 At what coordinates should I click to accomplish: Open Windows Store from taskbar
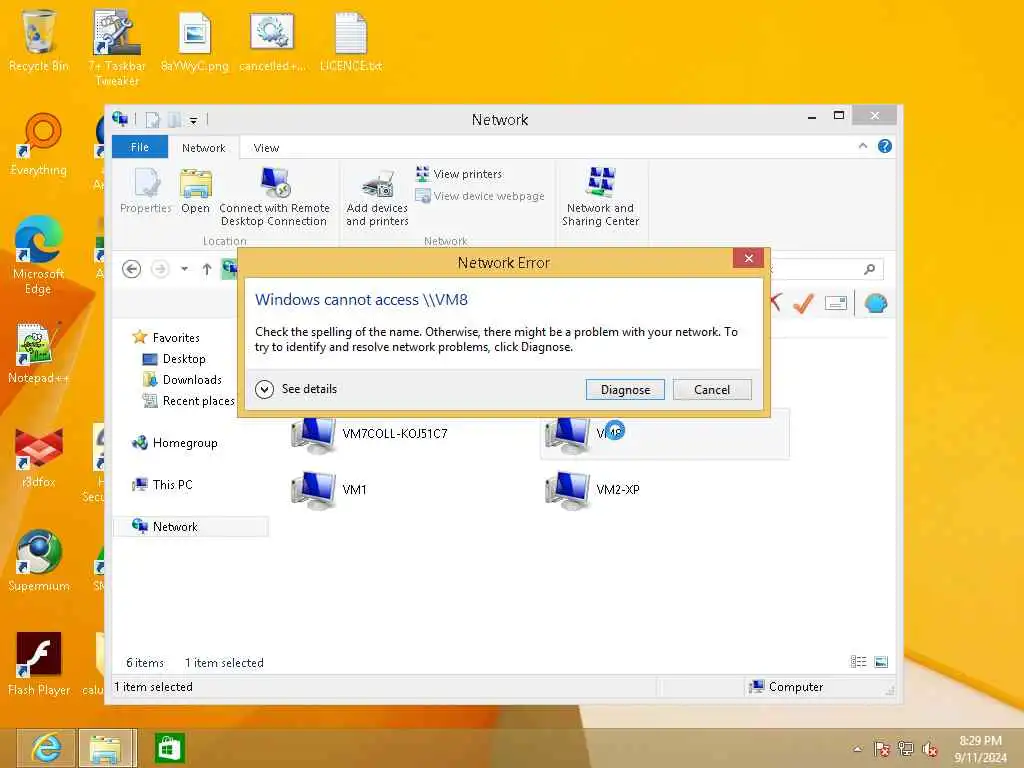coord(169,748)
